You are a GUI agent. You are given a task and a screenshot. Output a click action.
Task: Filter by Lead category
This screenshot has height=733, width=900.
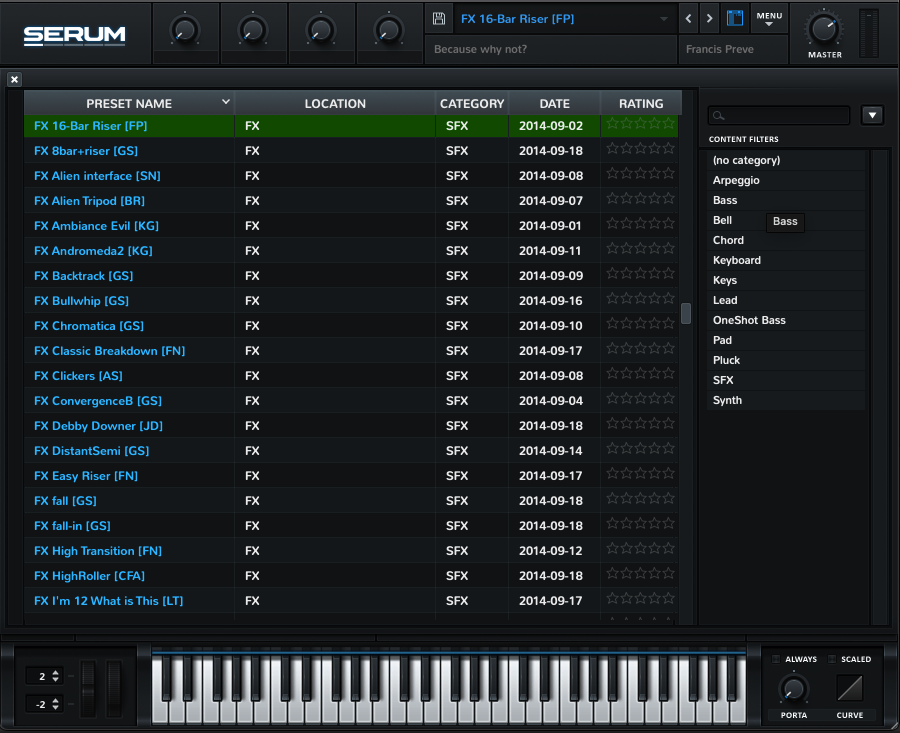786,300
